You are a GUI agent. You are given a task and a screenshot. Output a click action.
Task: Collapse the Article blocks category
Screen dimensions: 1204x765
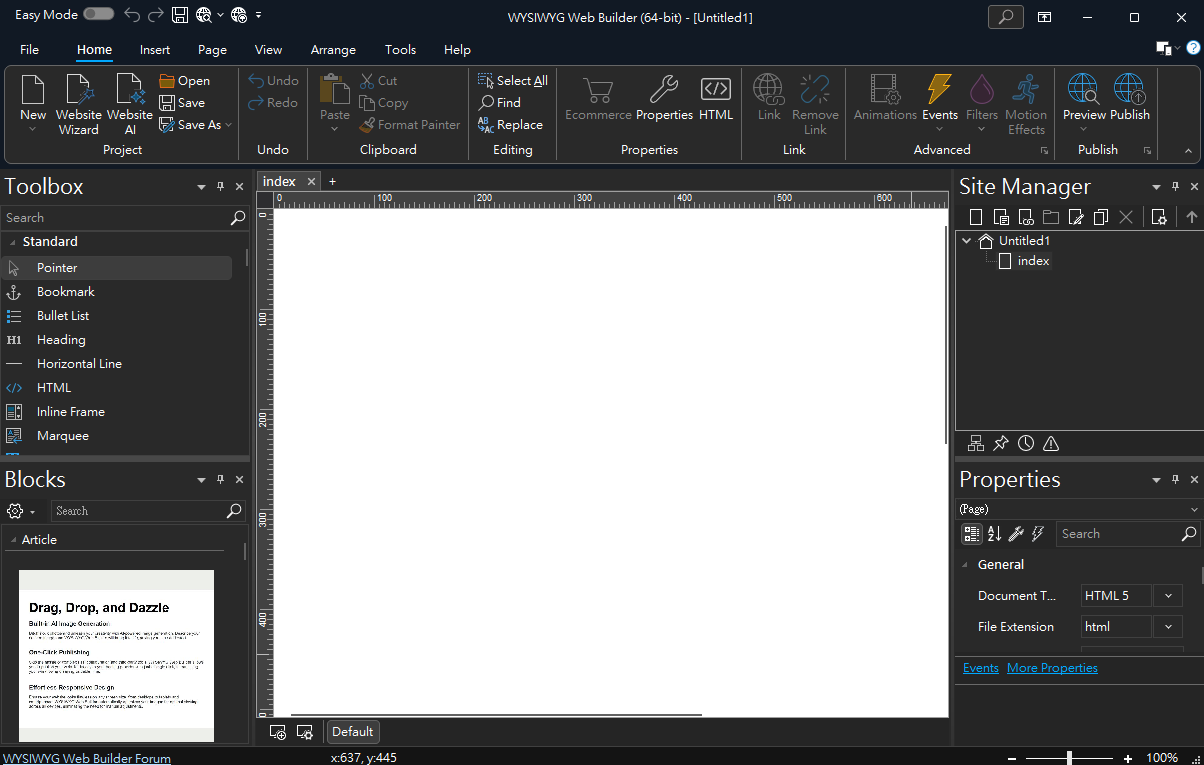point(12,540)
